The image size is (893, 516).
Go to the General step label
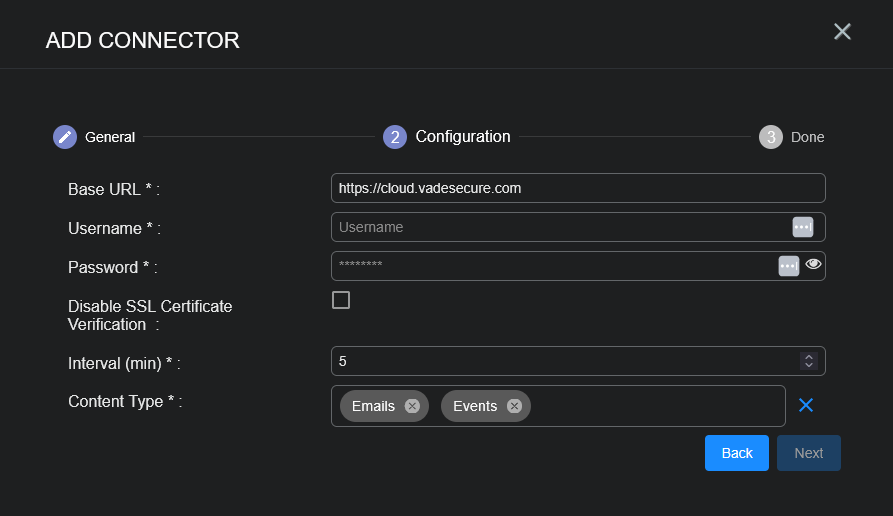(x=110, y=137)
